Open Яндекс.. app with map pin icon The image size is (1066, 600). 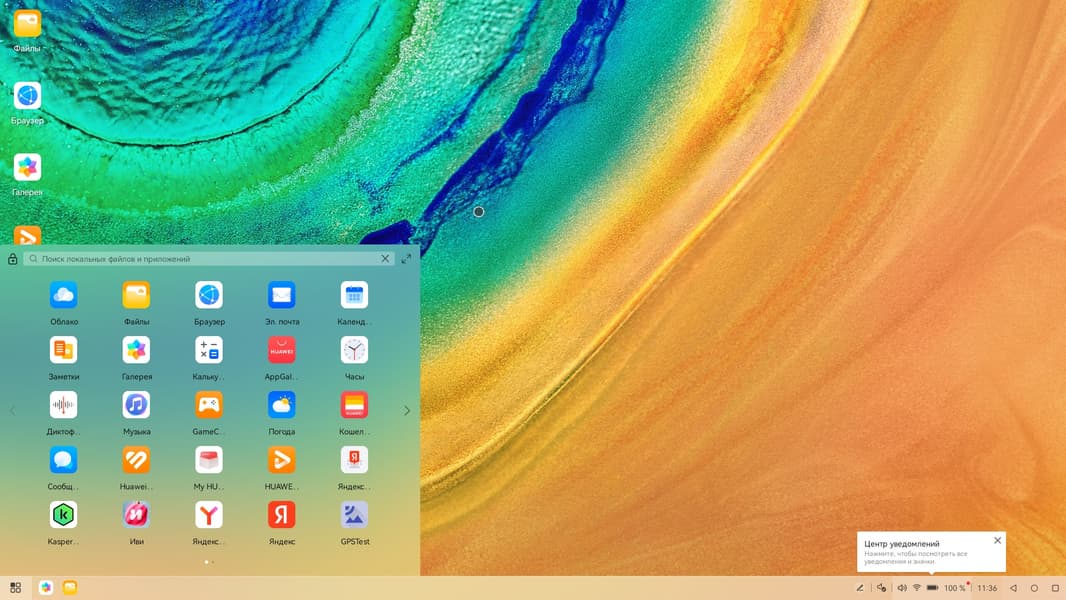click(x=354, y=461)
